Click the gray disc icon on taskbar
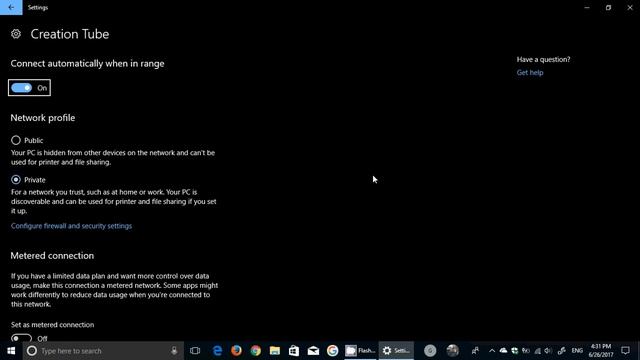640x360 pixels. [430, 351]
